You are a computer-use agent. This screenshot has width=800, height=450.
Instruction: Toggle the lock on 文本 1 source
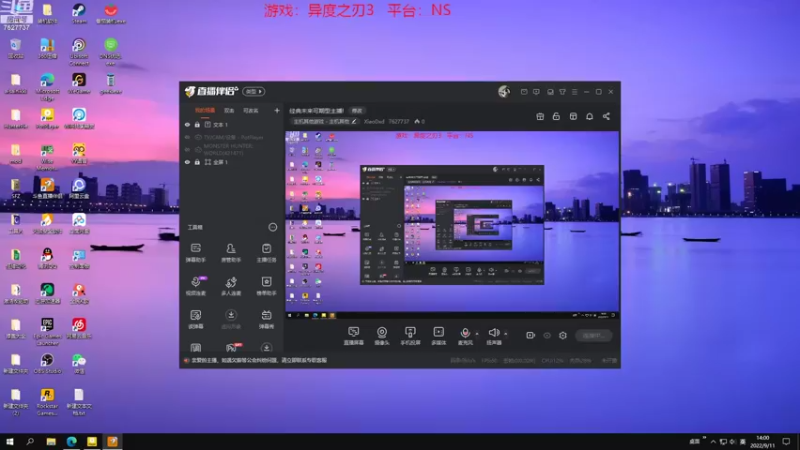[197, 124]
